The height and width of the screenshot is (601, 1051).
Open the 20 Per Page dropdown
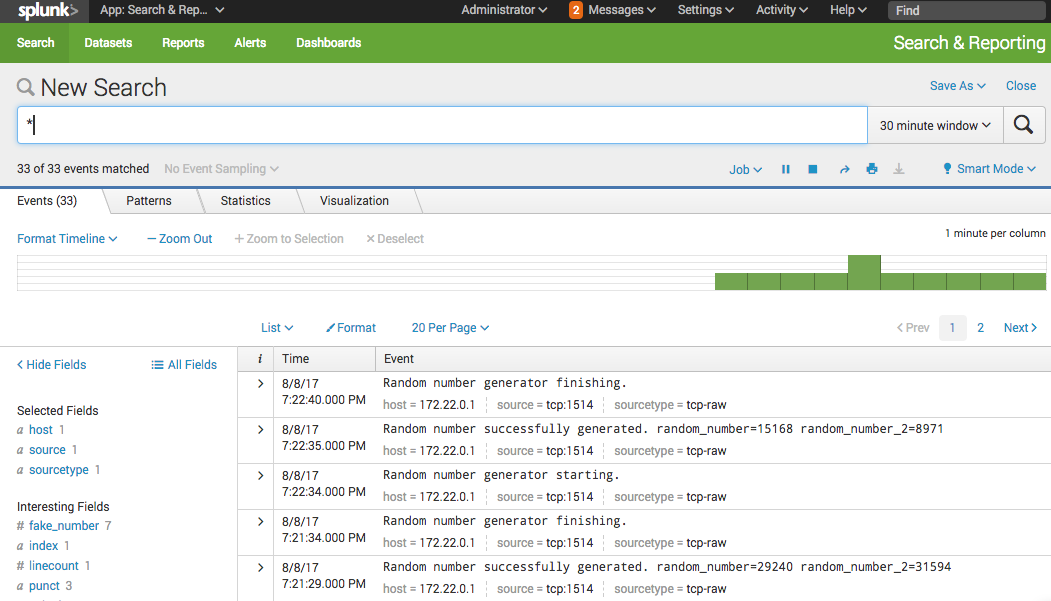pyautogui.click(x=450, y=328)
